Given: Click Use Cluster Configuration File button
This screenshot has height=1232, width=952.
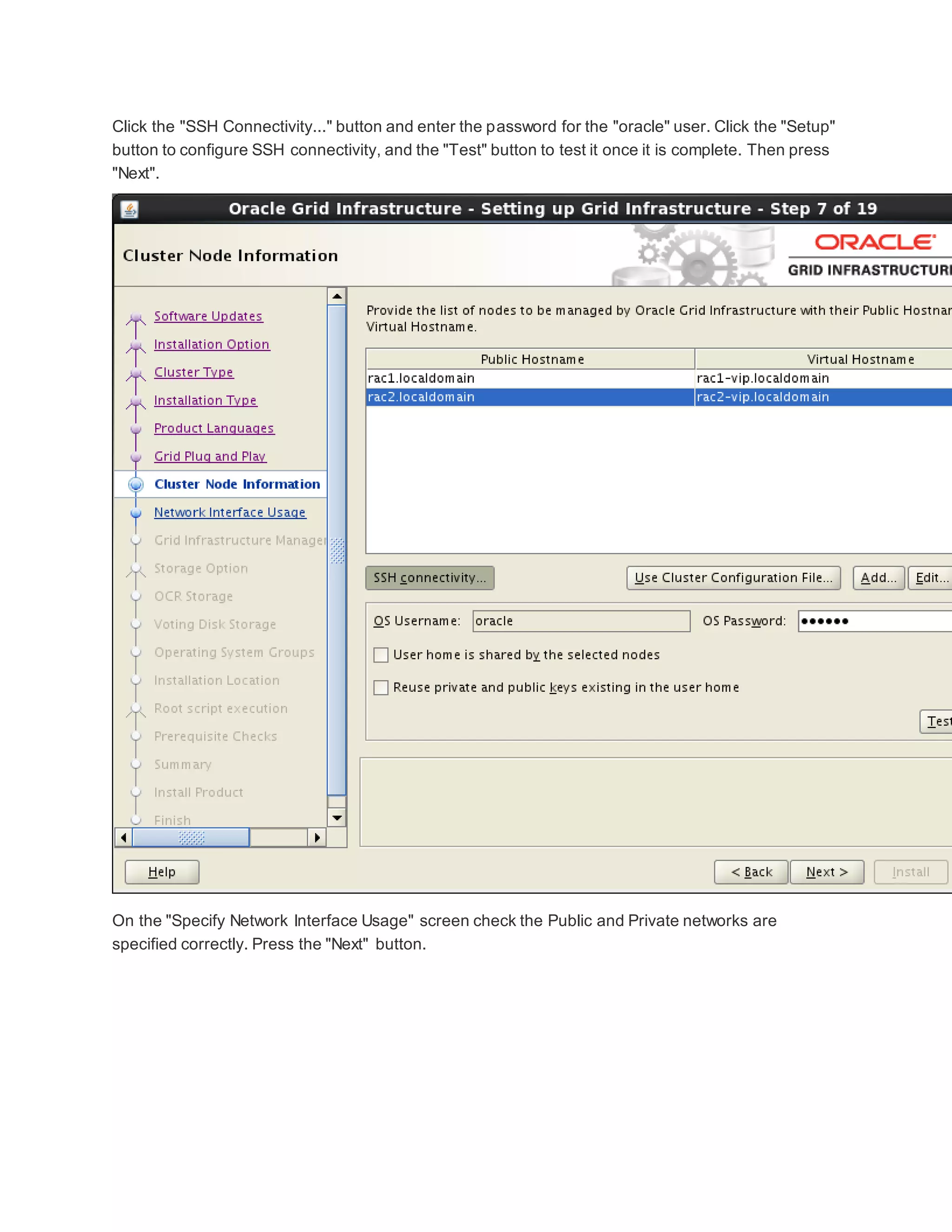Looking at the screenshot, I should tap(733, 577).
